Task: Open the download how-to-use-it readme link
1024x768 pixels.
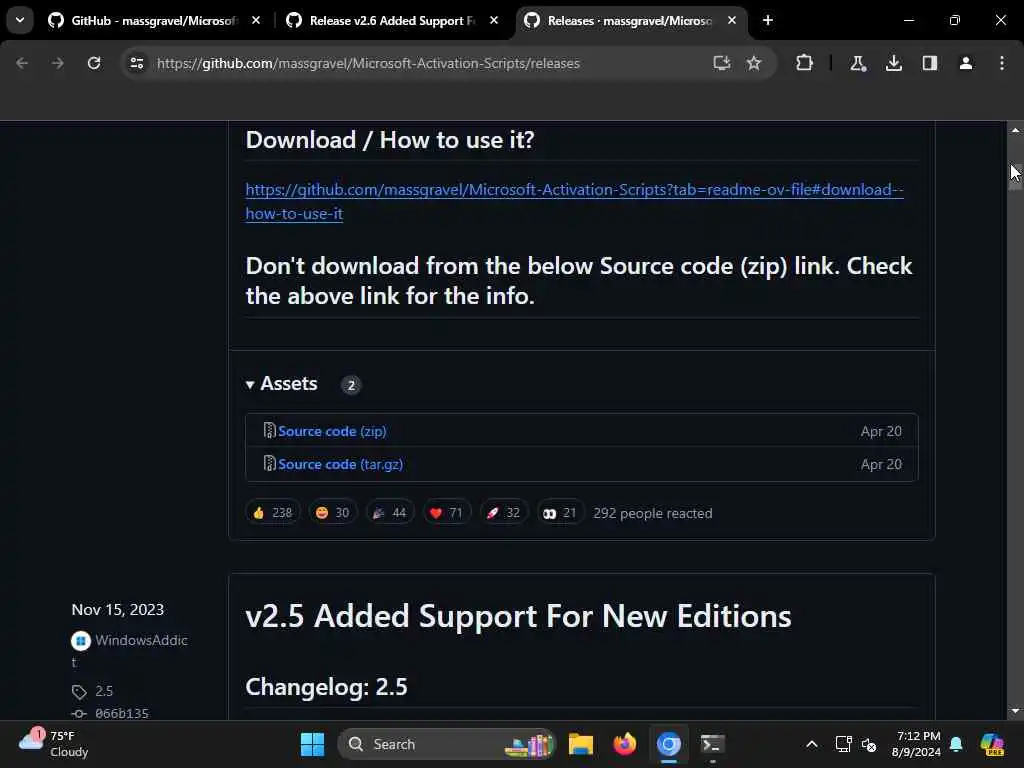Action: [x=574, y=201]
